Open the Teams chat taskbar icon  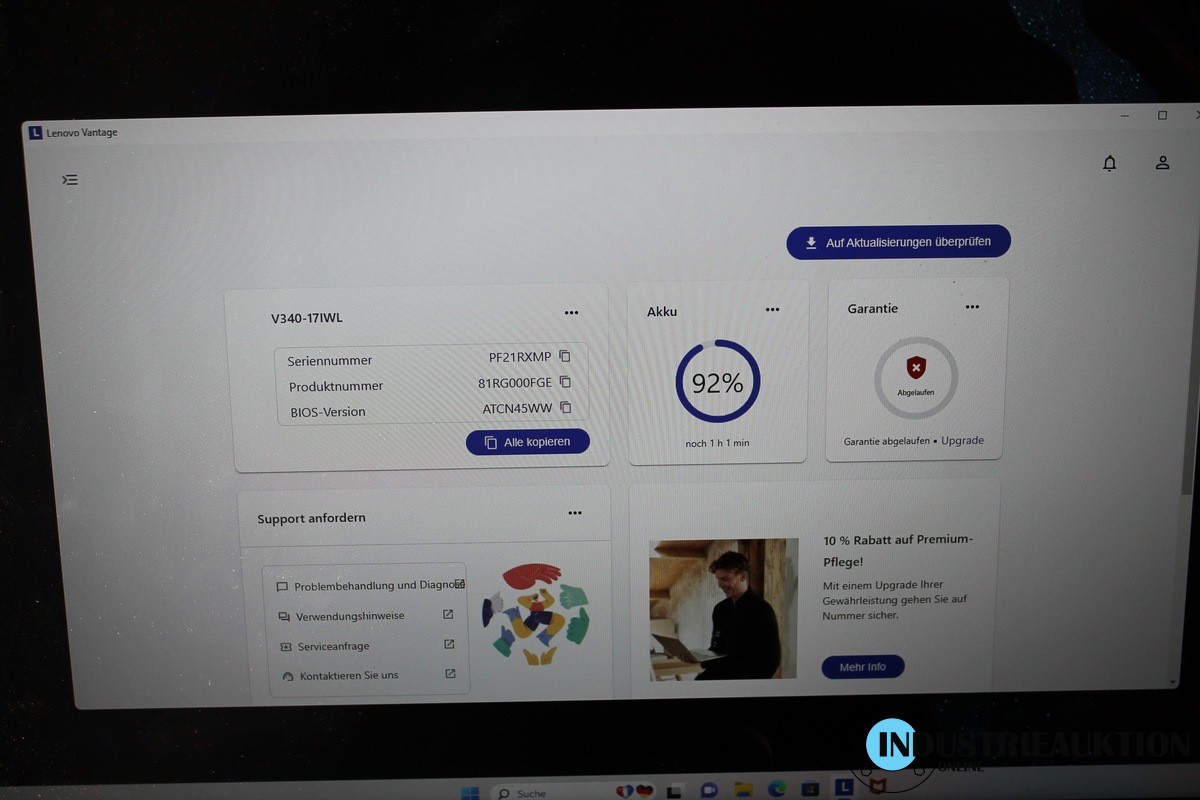pos(709,791)
